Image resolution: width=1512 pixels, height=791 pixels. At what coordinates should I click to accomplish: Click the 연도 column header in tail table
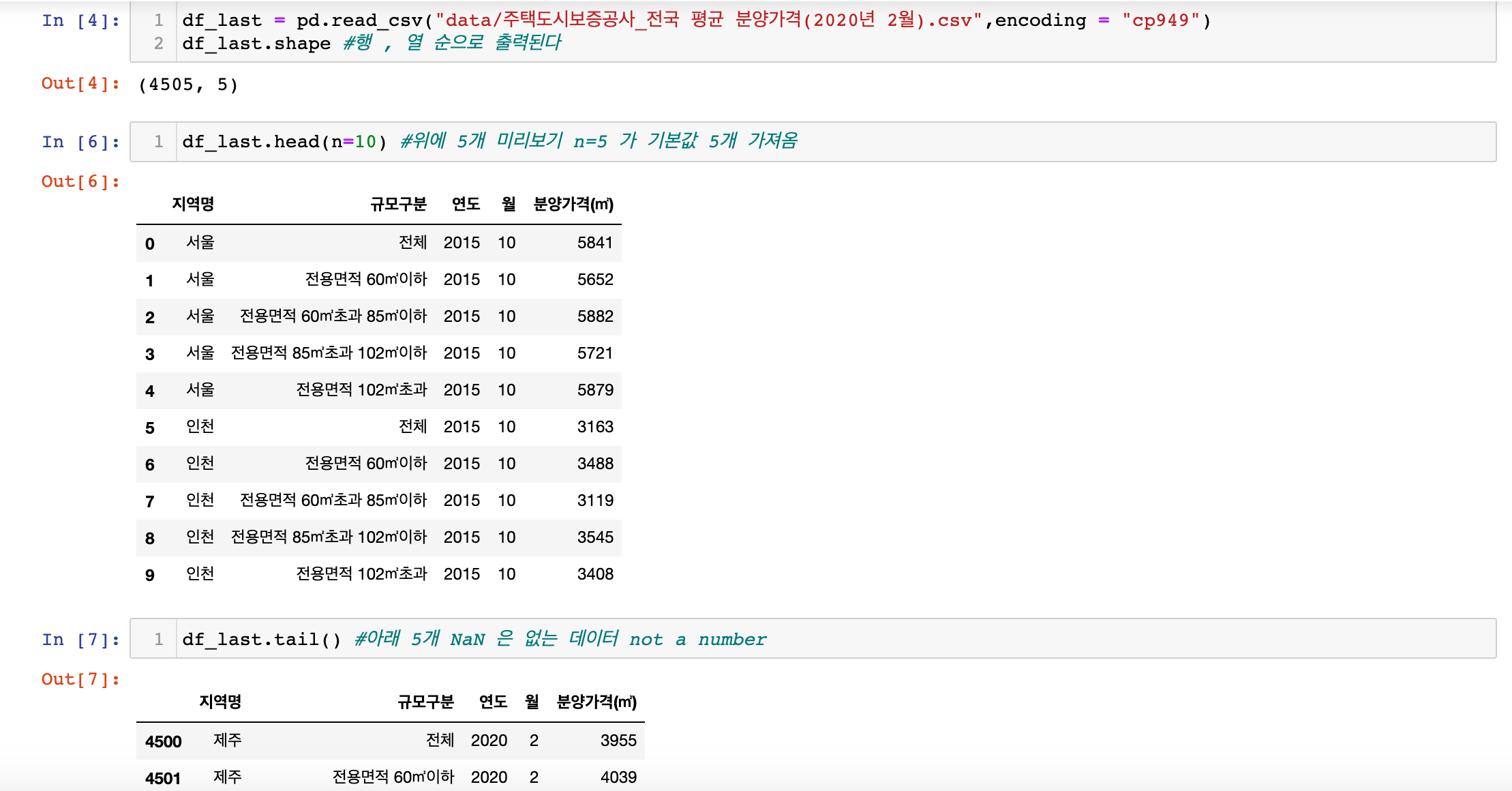tap(492, 702)
